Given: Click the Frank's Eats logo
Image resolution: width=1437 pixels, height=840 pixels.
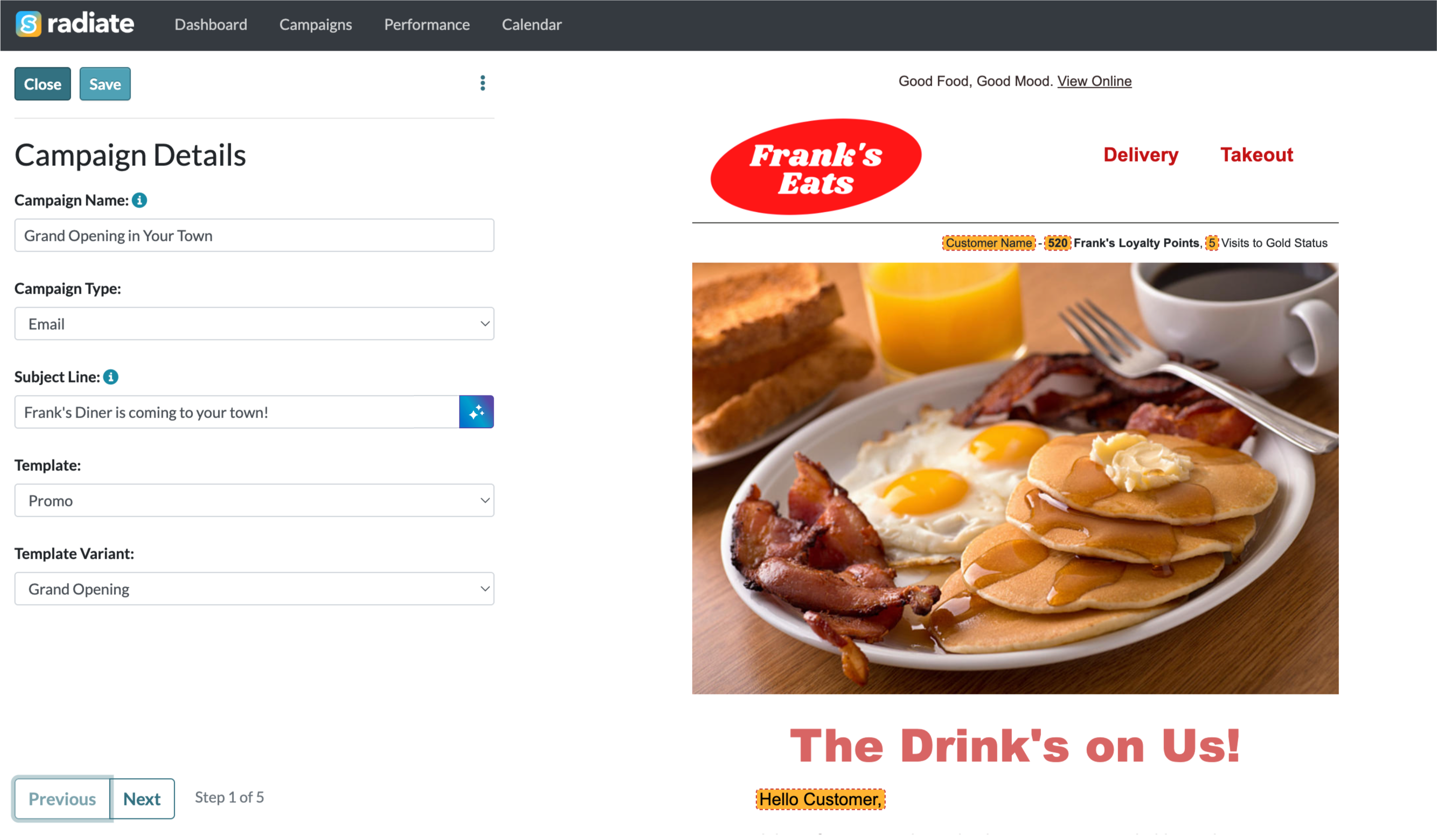Looking at the screenshot, I should 815,166.
